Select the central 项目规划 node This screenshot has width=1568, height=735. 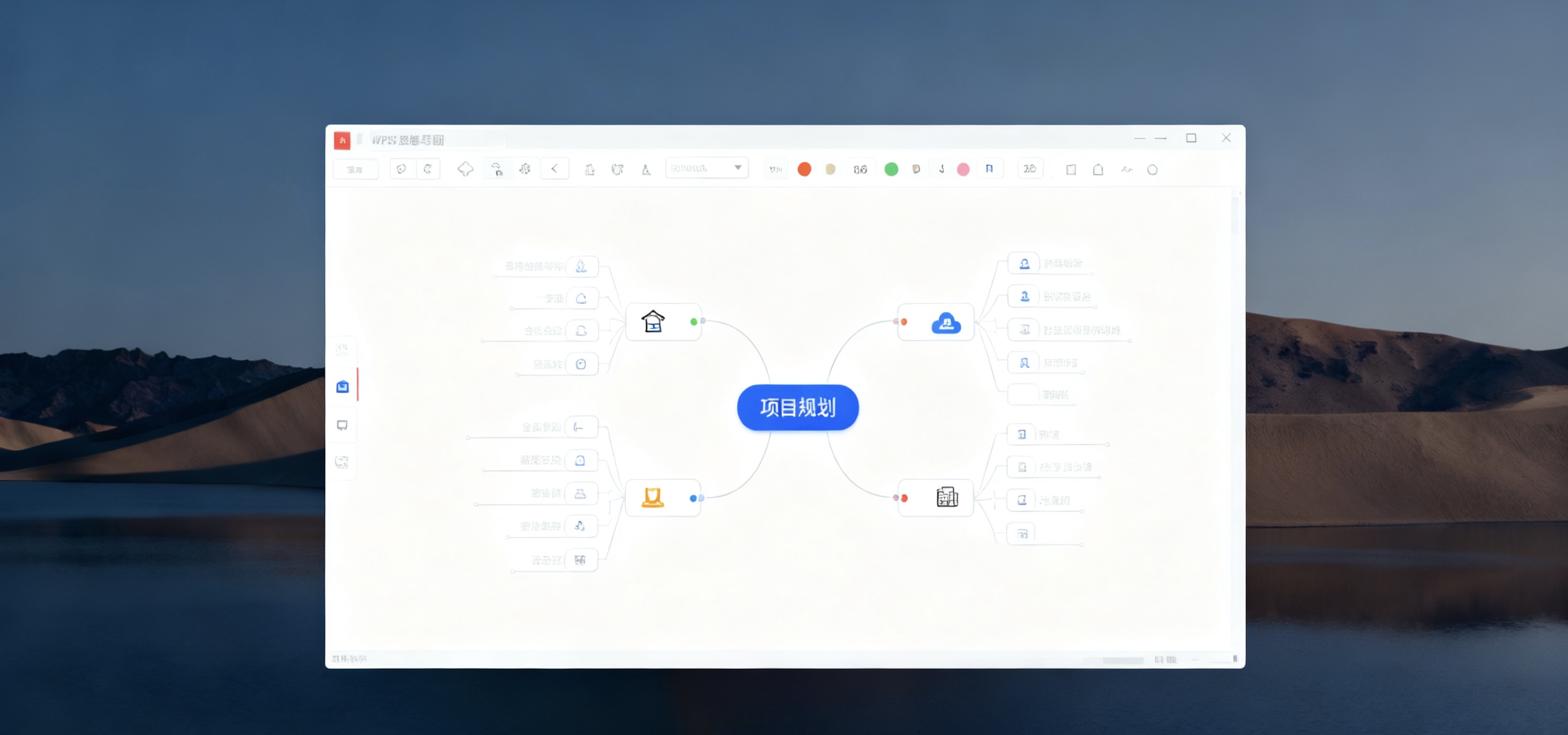(798, 407)
